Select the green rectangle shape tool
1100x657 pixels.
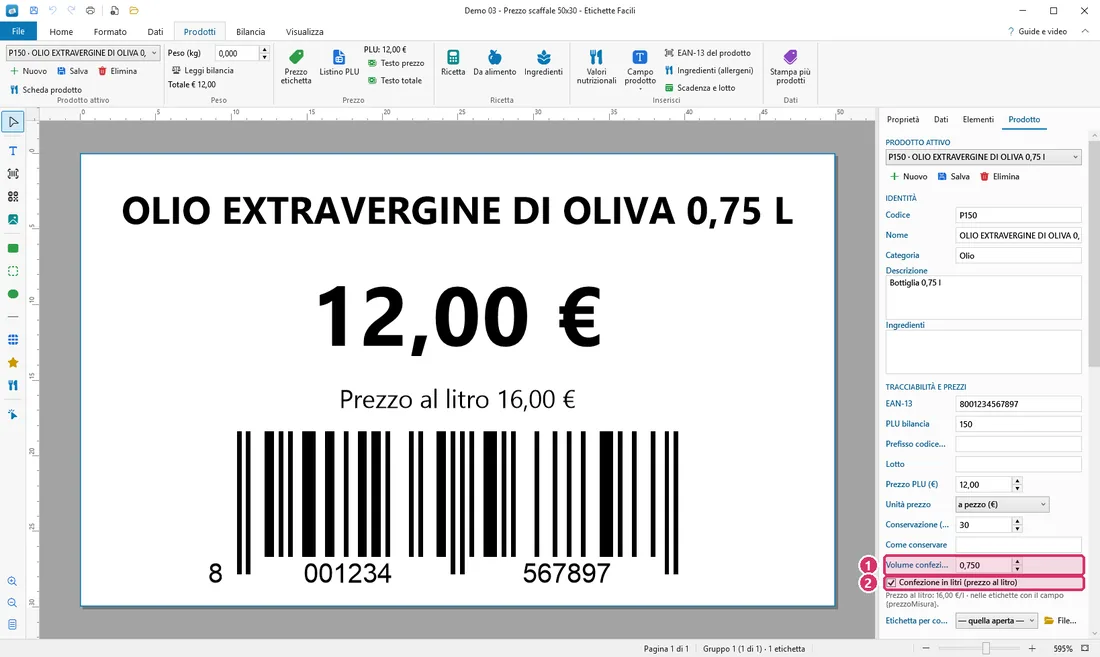point(13,248)
